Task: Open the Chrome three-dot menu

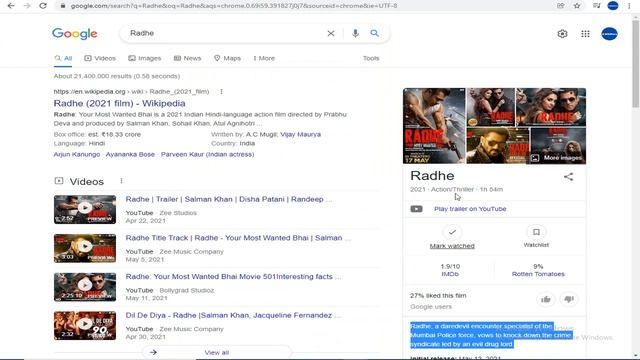Action: pos(629,6)
